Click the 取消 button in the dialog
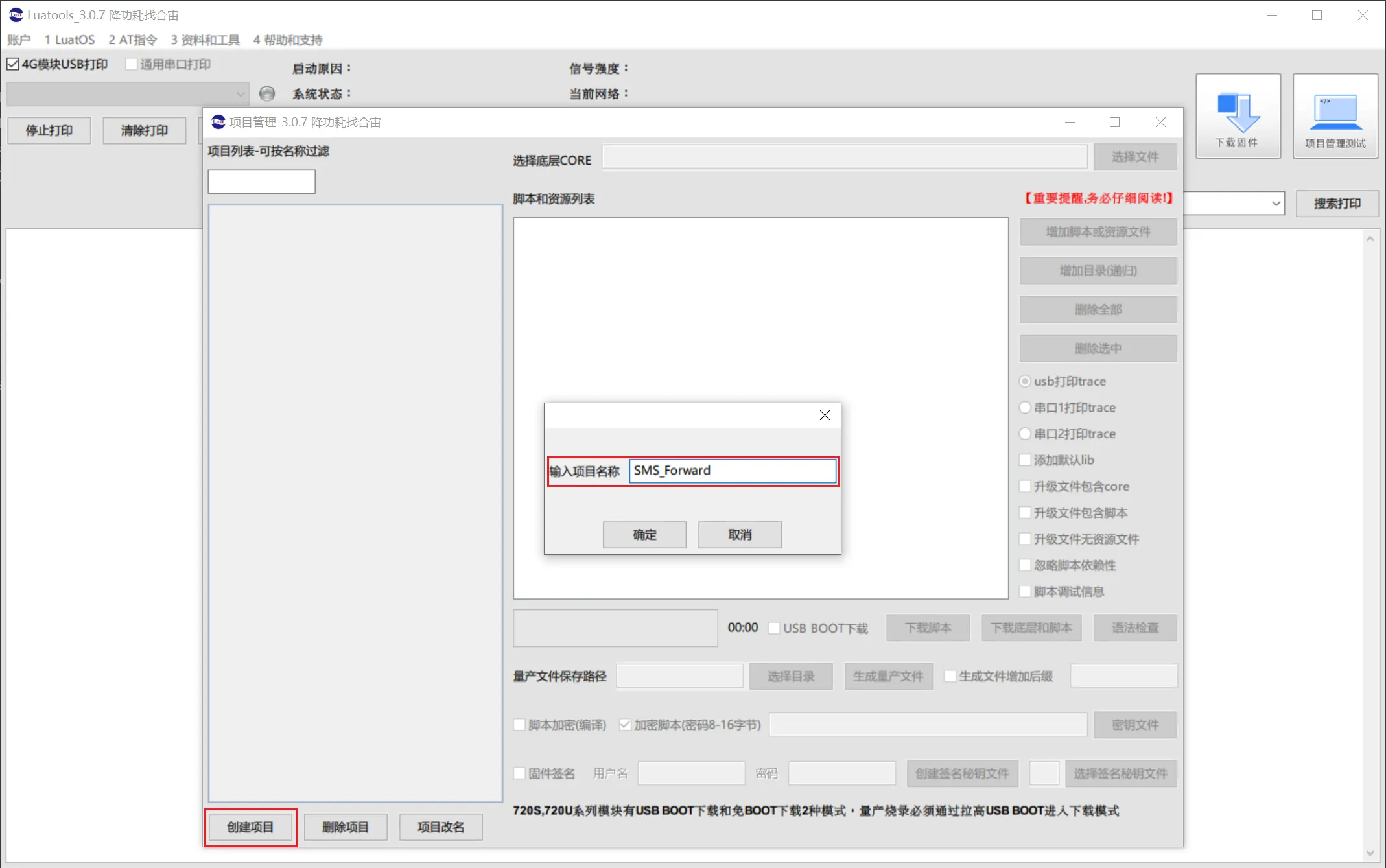This screenshot has height=868, width=1386. (x=740, y=535)
